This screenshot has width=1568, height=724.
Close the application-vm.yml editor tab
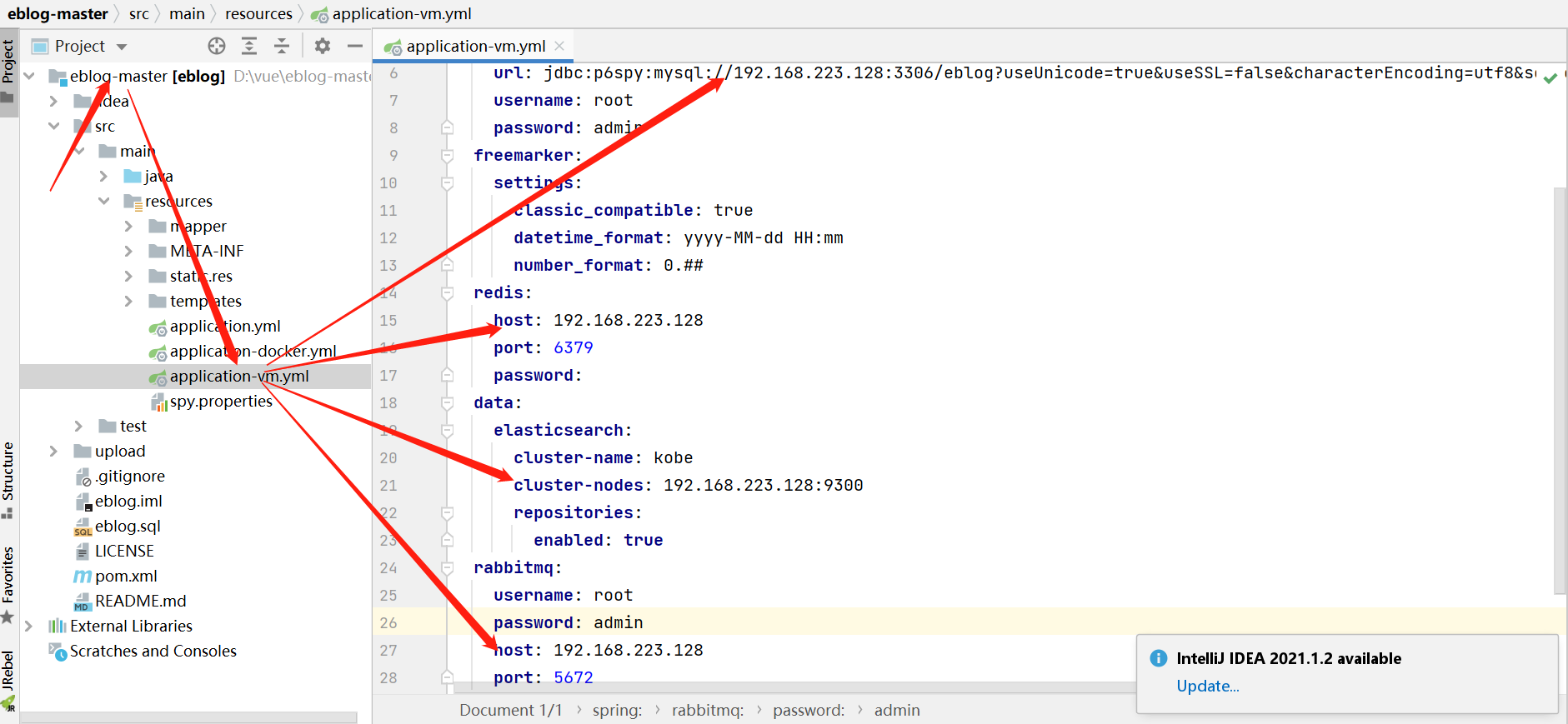coord(559,46)
